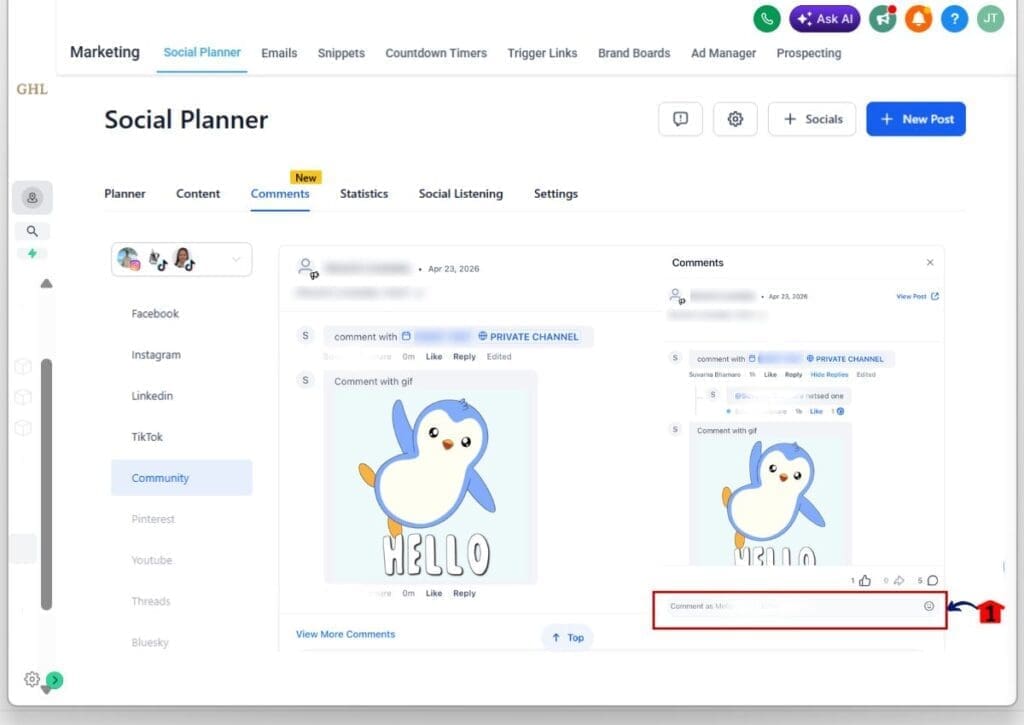Expand list with View More Comments
Viewport: 1024px width, 725px height.
(x=345, y=634)
